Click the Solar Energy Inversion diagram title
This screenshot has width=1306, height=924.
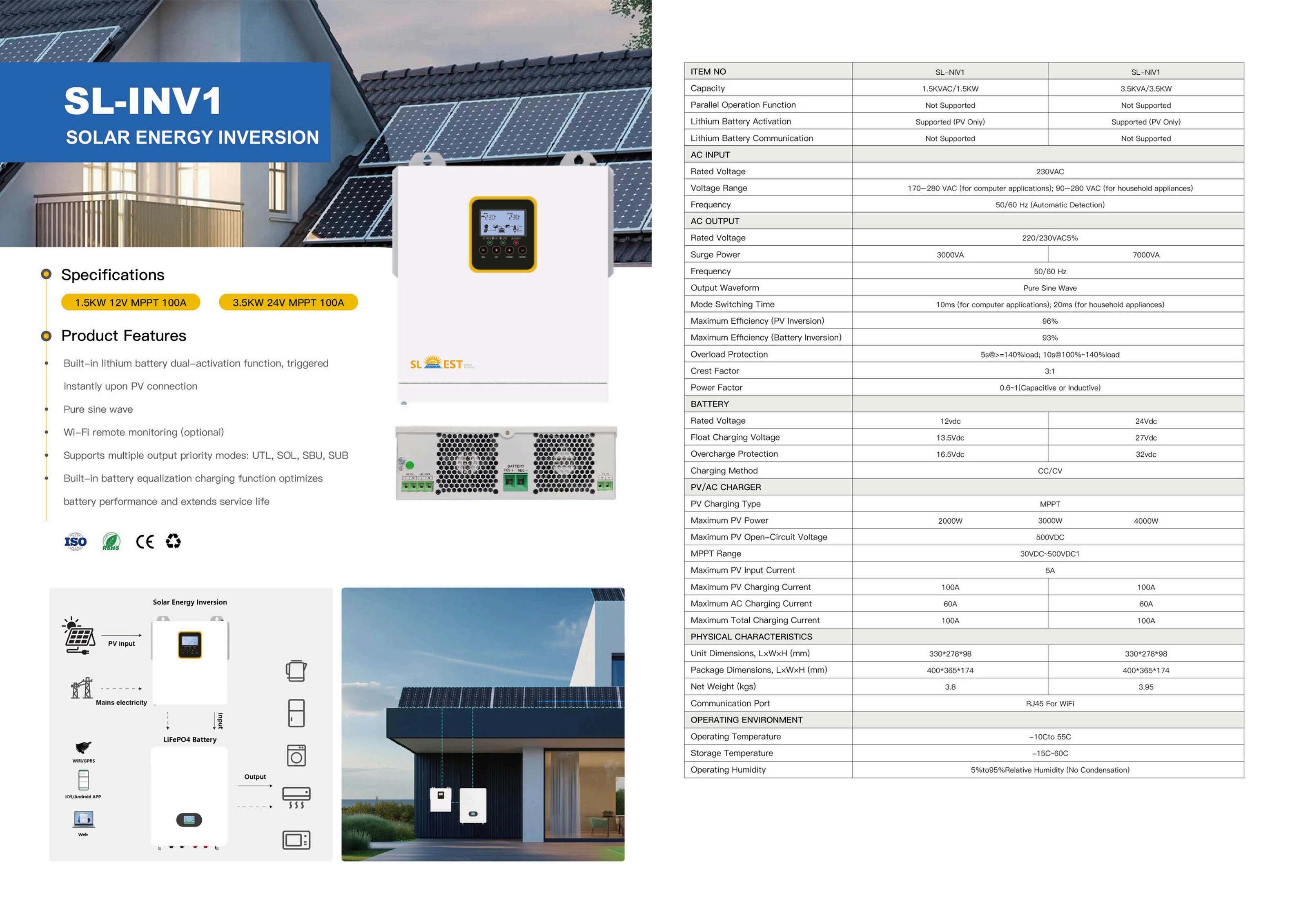[190, 602]
